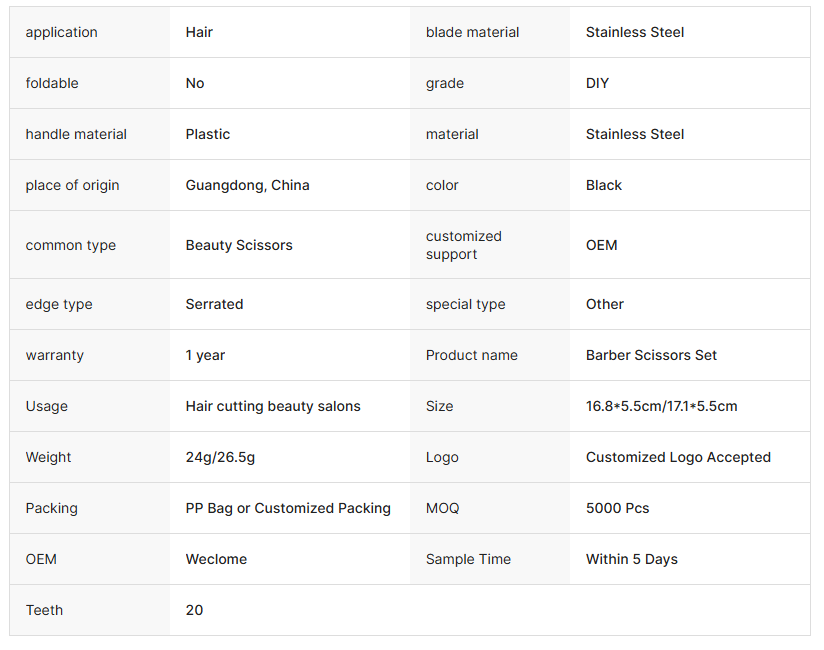Screen dimensions: 824x650
Task: Click the 'customized support' attribute label
Action: pos(463,245)
